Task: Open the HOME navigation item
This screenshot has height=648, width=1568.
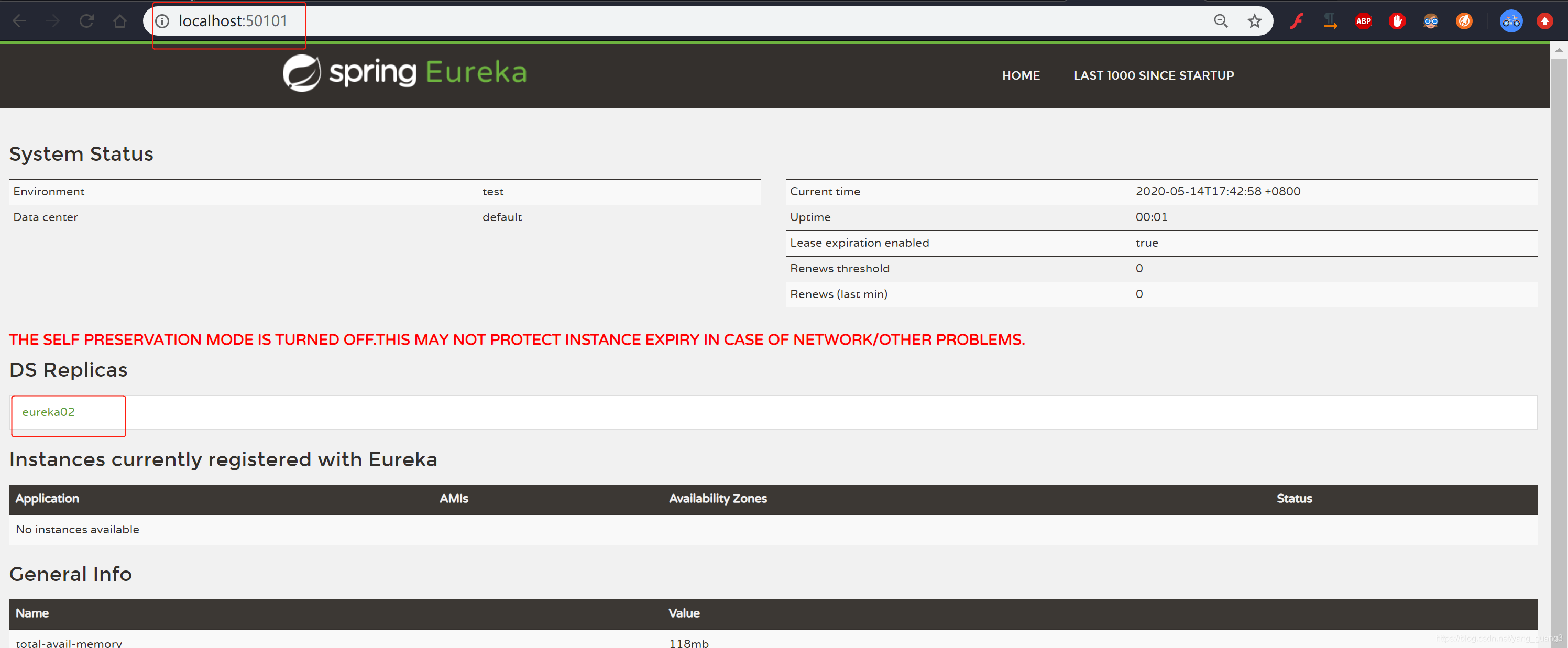Action: pos(1021,75)
